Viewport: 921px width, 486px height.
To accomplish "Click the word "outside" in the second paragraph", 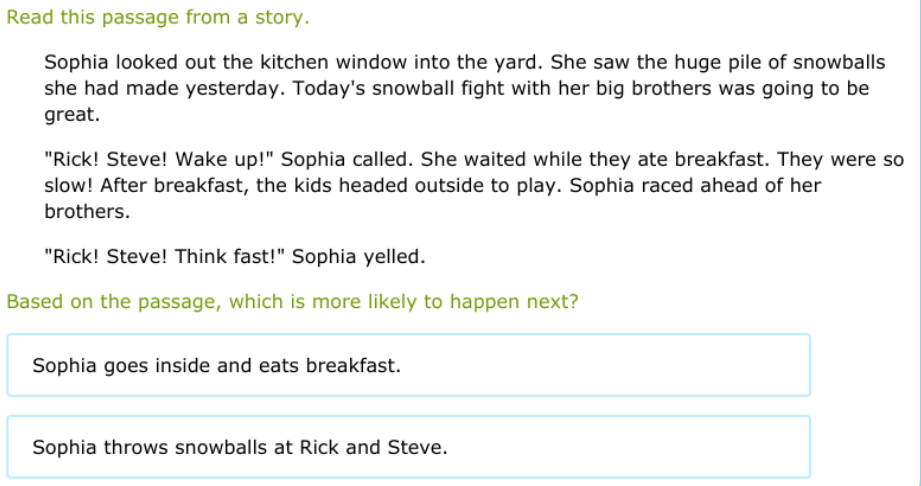I will pyautogui.click(x=439, y=185).
